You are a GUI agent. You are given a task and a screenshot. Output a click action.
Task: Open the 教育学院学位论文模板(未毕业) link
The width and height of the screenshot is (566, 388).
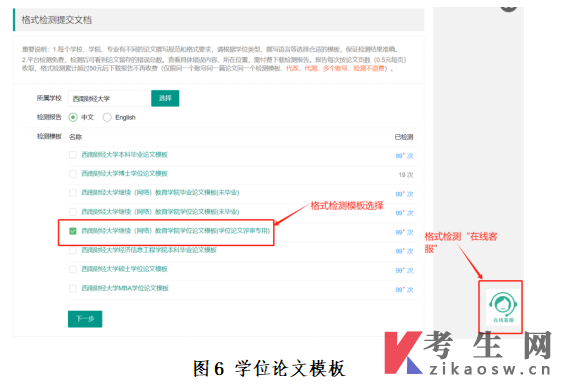click(x=160, y=212)
